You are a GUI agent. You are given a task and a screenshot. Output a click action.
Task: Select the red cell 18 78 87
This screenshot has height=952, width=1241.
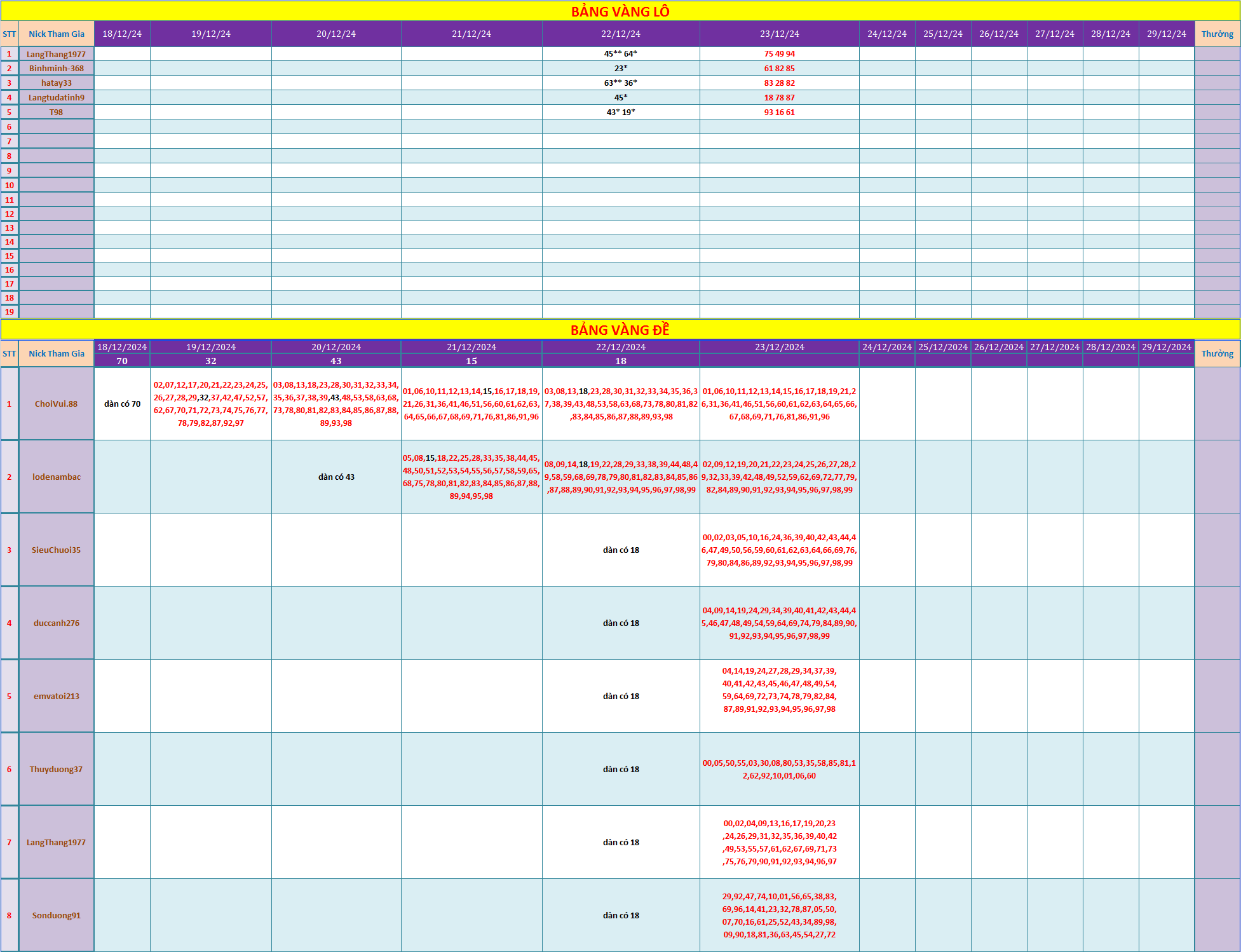780,98
